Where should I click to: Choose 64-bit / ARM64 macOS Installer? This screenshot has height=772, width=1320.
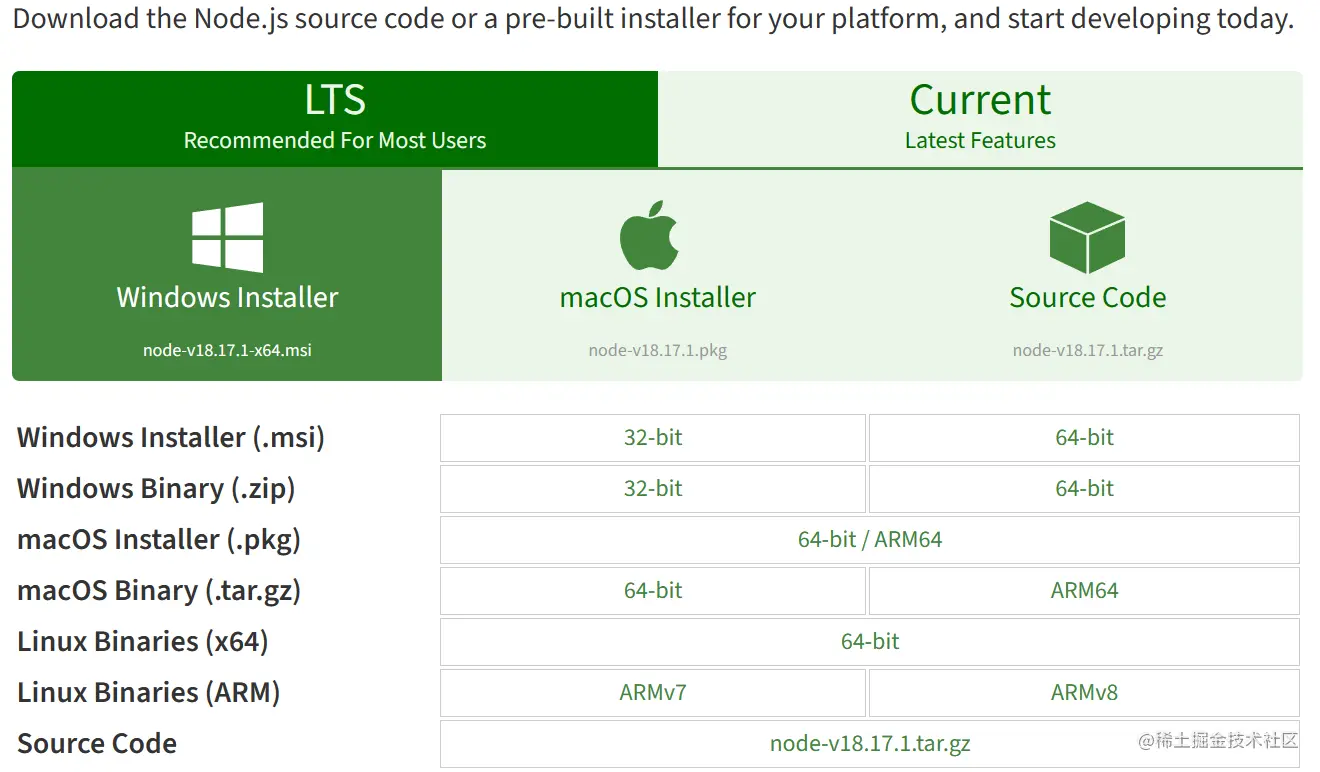click(x=870, y=540)
